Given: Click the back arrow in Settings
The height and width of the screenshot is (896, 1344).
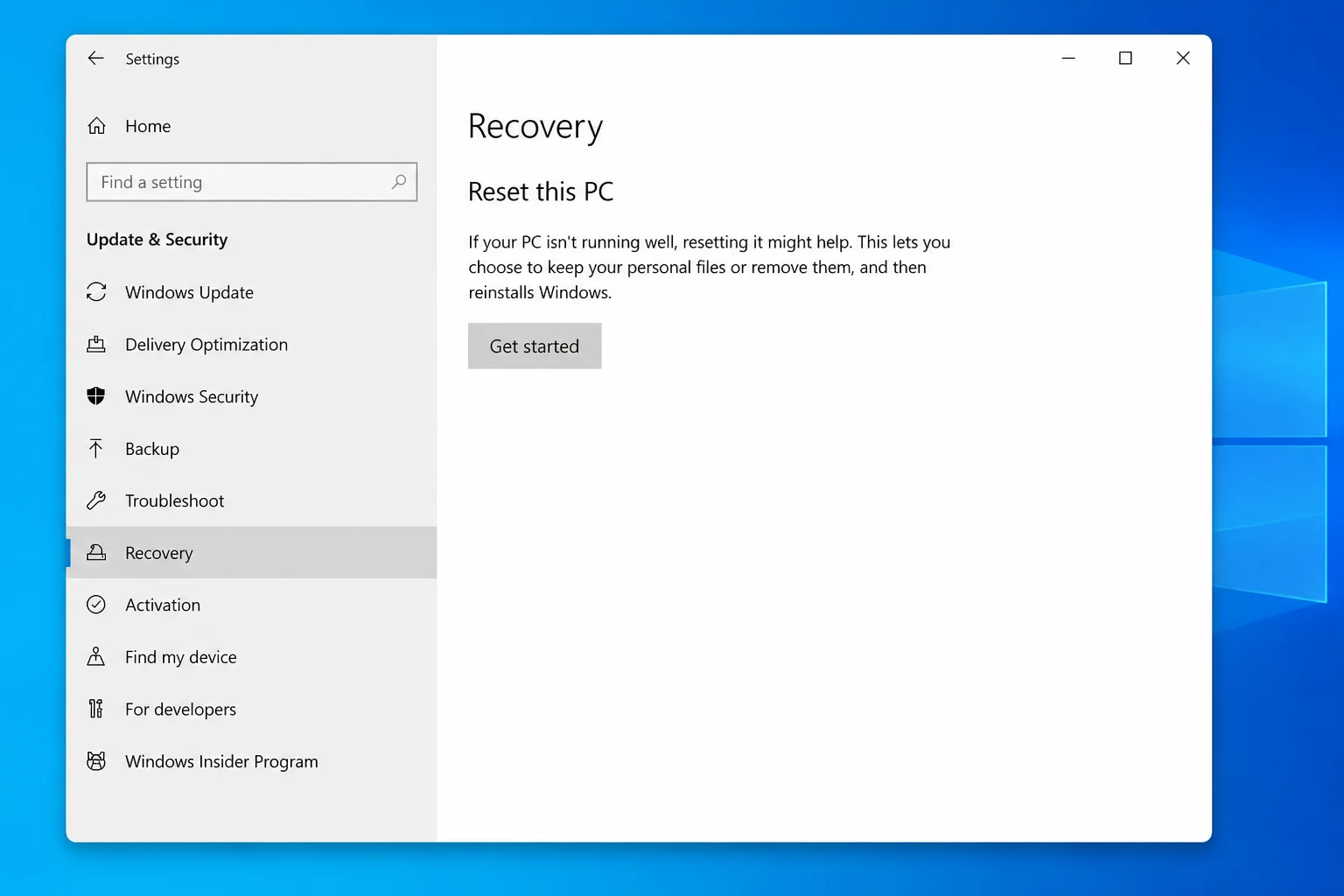Looking at the screenshot, I should pos(95,58).
